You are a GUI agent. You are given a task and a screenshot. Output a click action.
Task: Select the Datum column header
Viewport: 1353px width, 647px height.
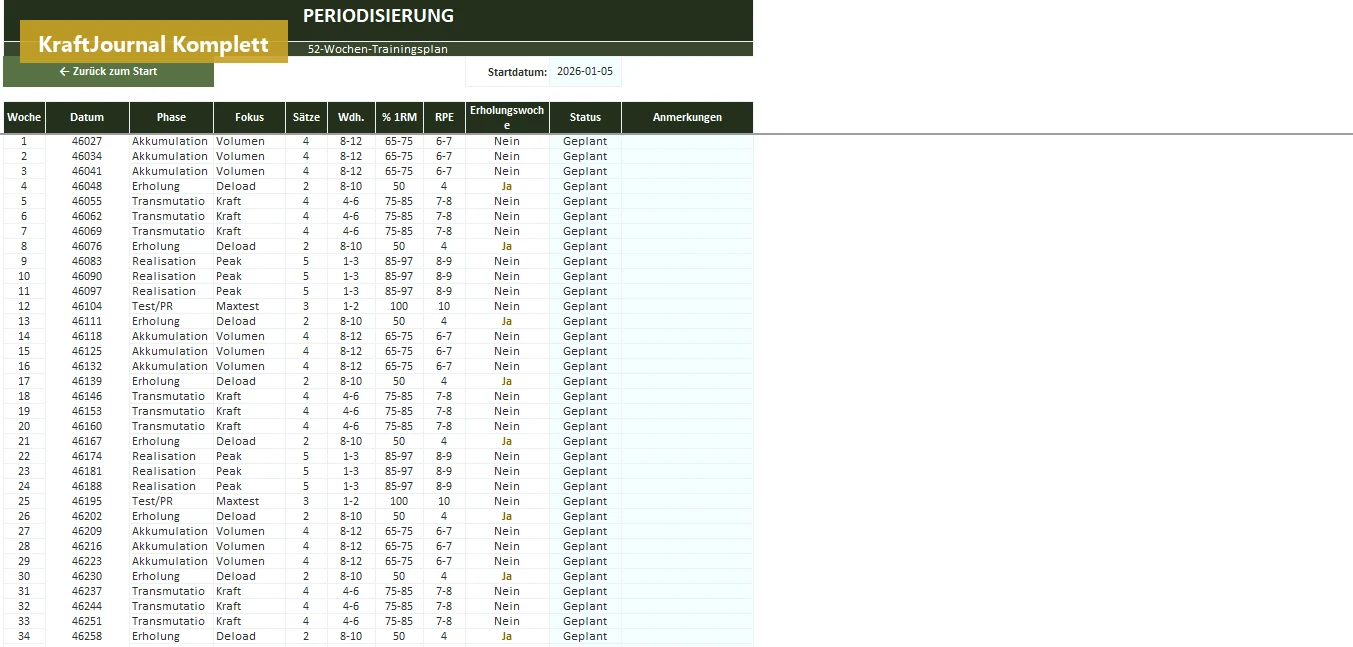click(87, 117)
